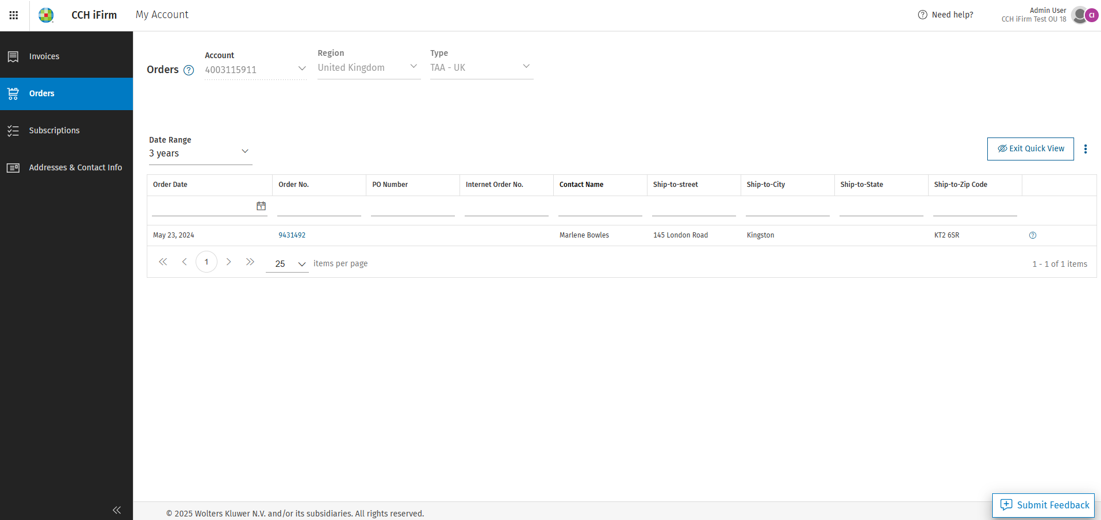Image resolution: width=1101 pixels, height=520 pixels.
Task: Click the Admin User avatar
Action: pyautogui.click(x=1084, y=15)
